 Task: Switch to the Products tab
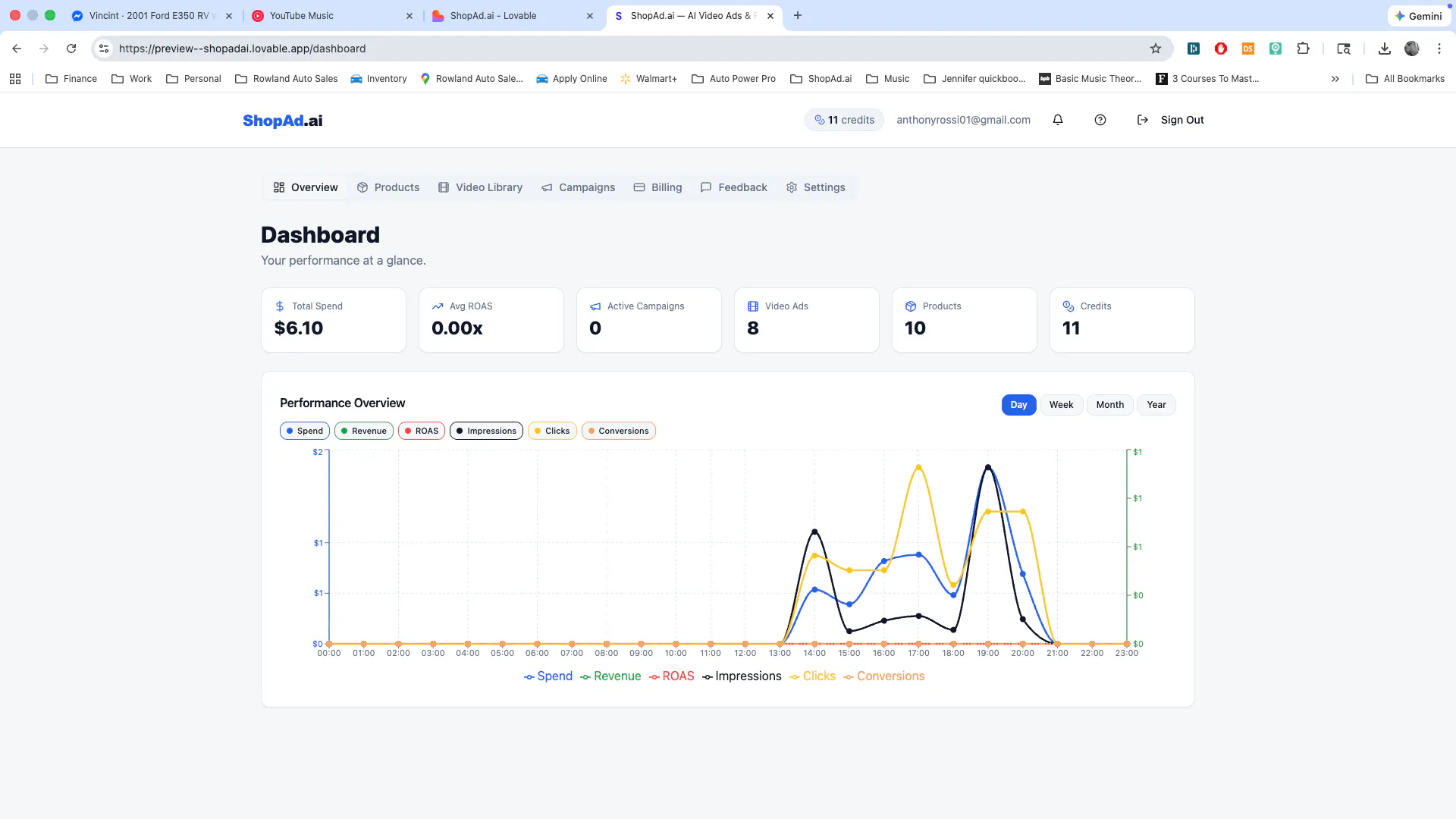[x=388, y=187]
